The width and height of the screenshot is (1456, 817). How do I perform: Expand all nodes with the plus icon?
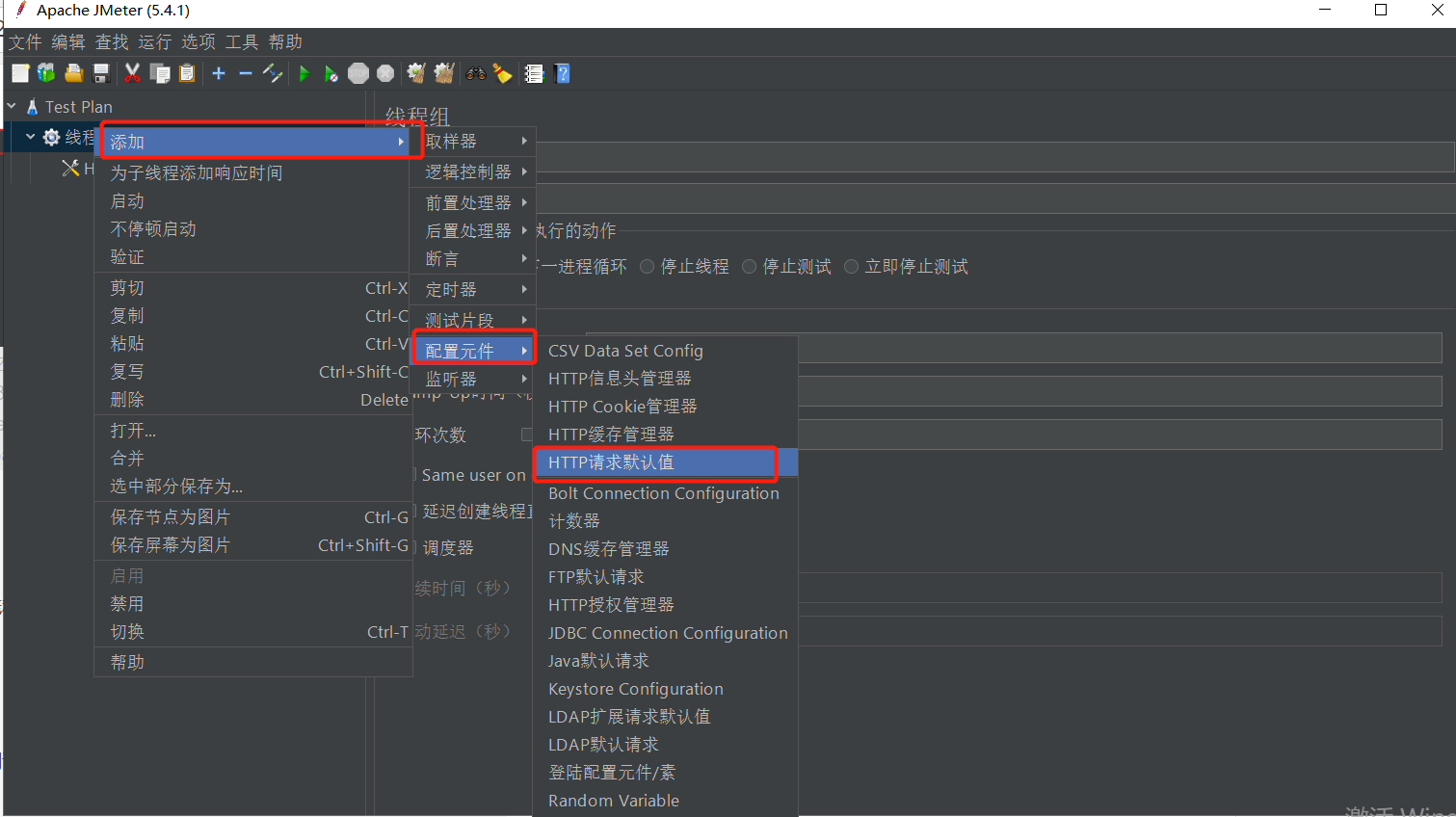click(219, 73)
